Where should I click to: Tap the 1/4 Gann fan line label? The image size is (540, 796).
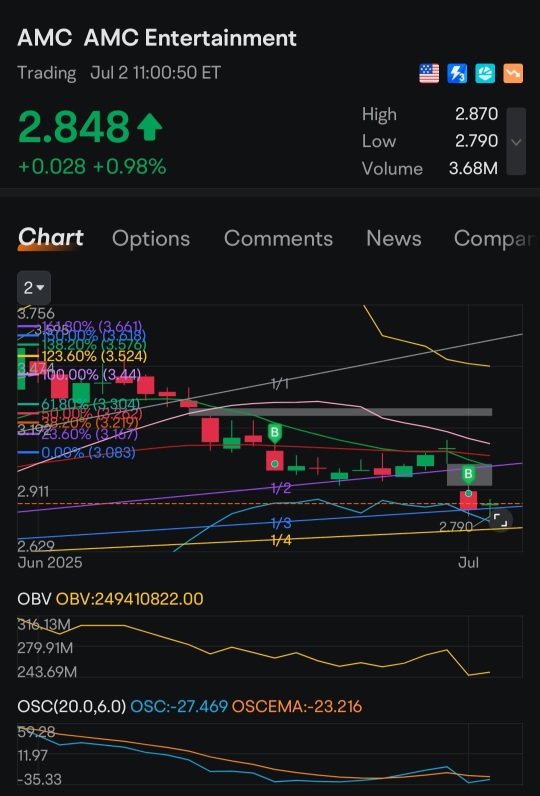[281, 540]
